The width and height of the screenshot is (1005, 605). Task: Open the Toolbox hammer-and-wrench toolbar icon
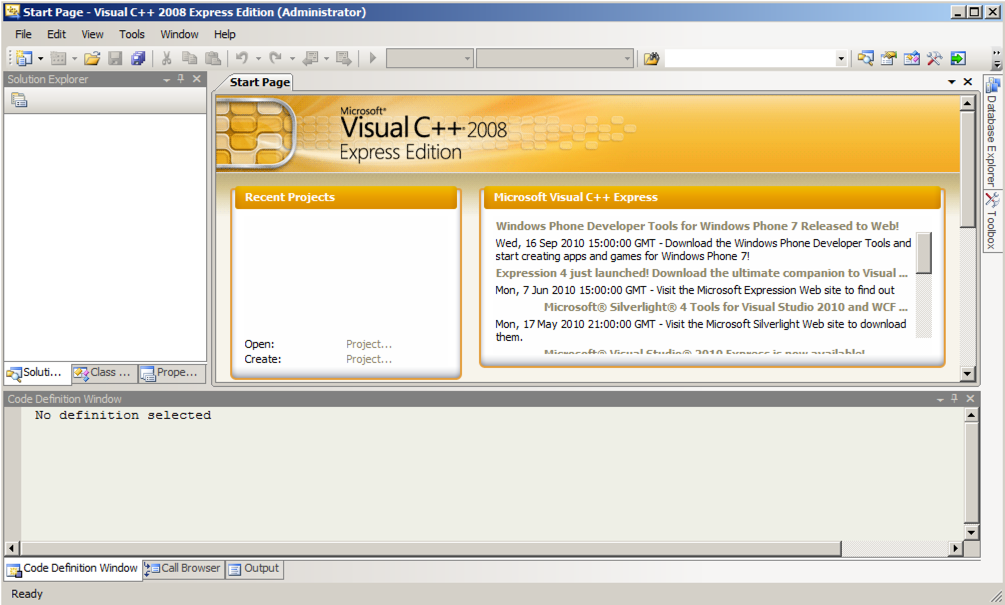(x=934, y=58)
